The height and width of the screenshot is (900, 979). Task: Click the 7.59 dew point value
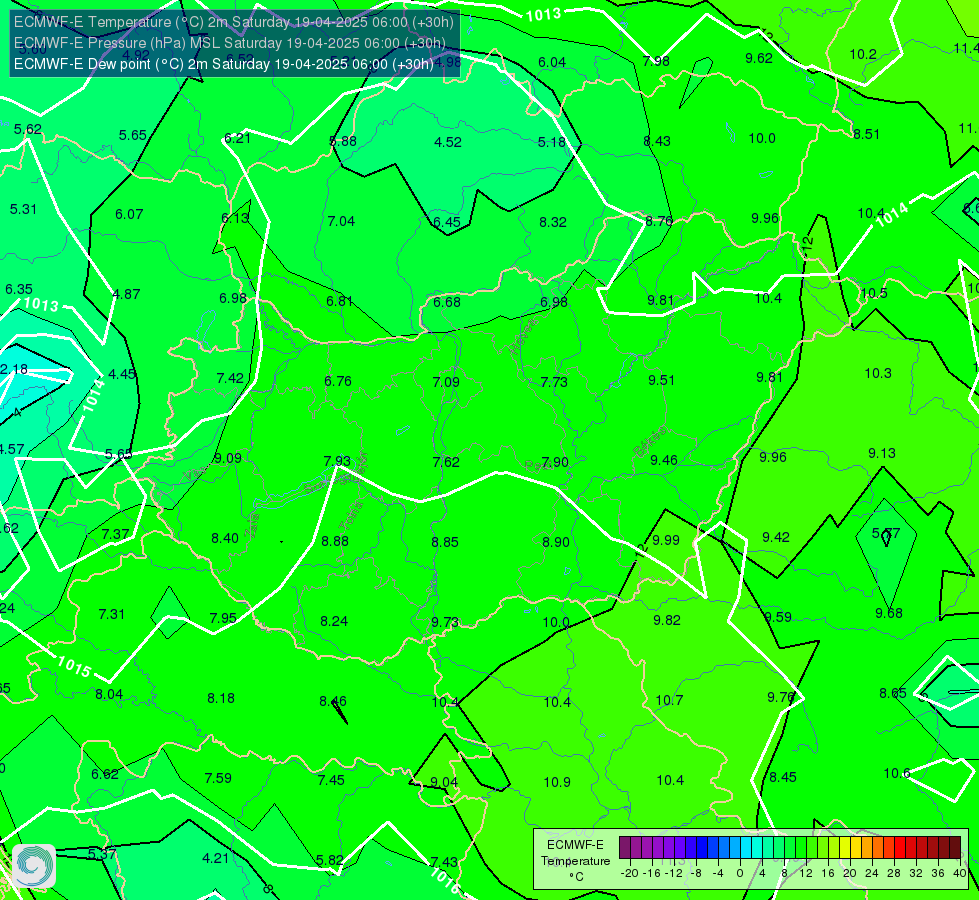tap(218, 778)
